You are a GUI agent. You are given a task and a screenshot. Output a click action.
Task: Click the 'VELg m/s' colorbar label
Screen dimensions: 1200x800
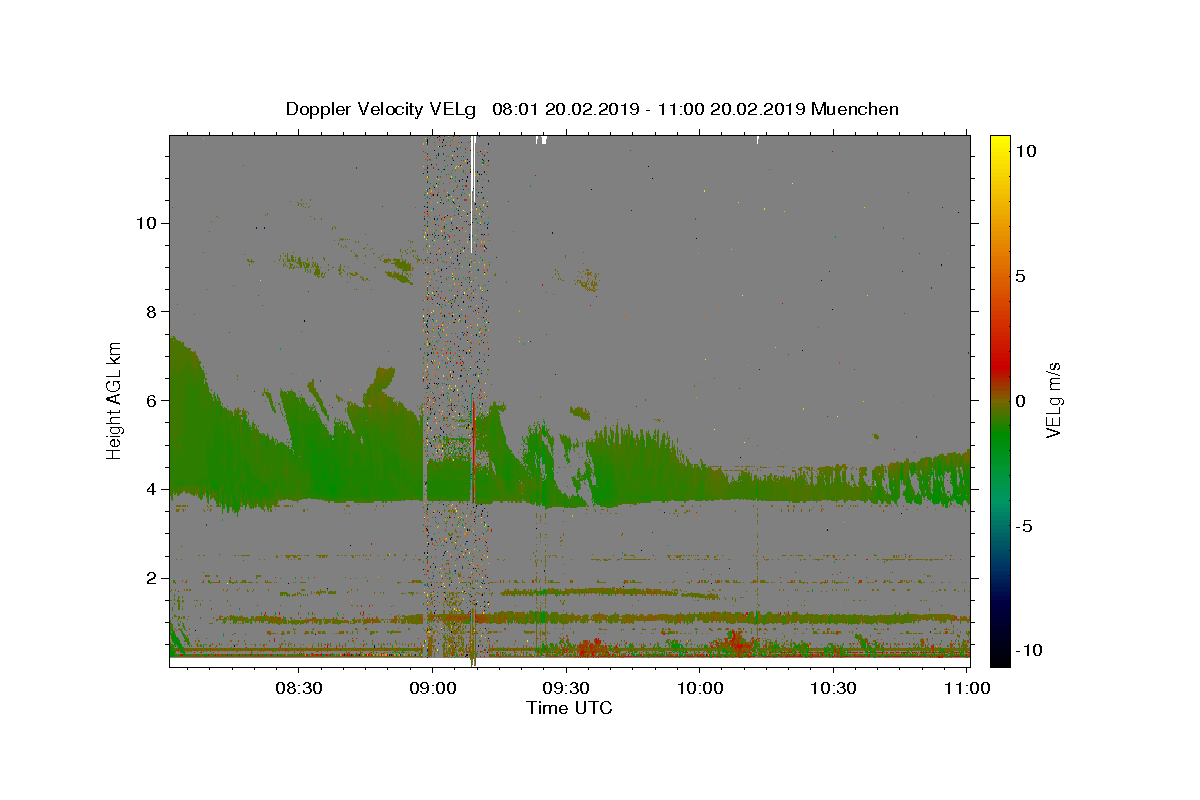[1053, 400]
